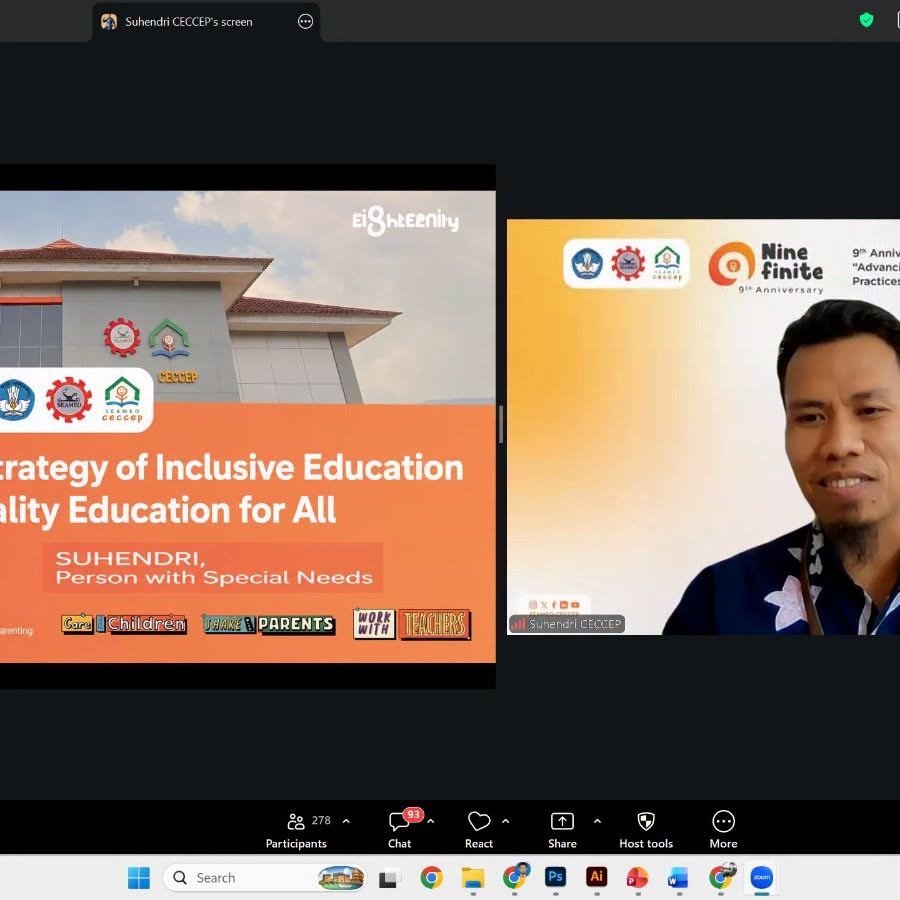Click the divider handle between screen and video

pyautogui.click(x=501, y=425)
